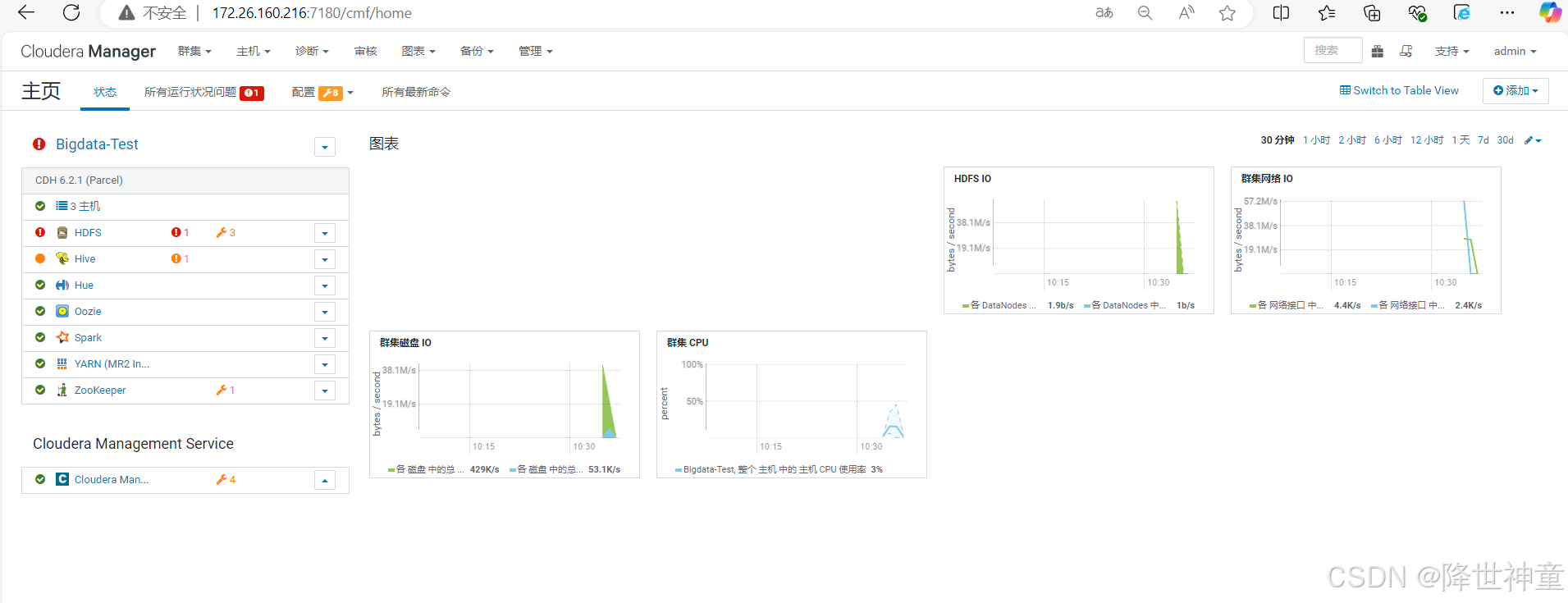Open the browser essentials heart icon

click(1417, 12)
